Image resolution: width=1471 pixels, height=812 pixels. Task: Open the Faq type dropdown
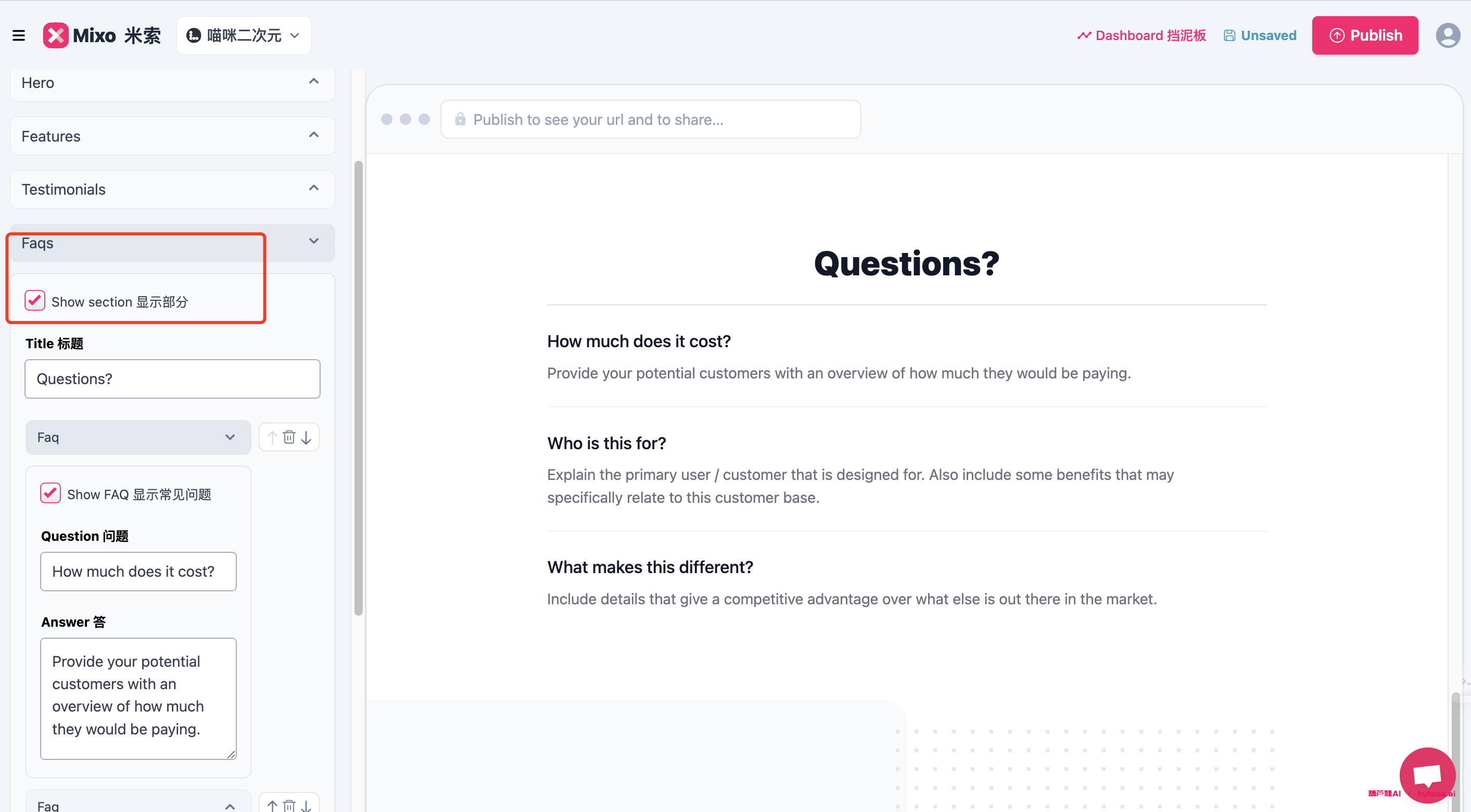pos(134,436)
